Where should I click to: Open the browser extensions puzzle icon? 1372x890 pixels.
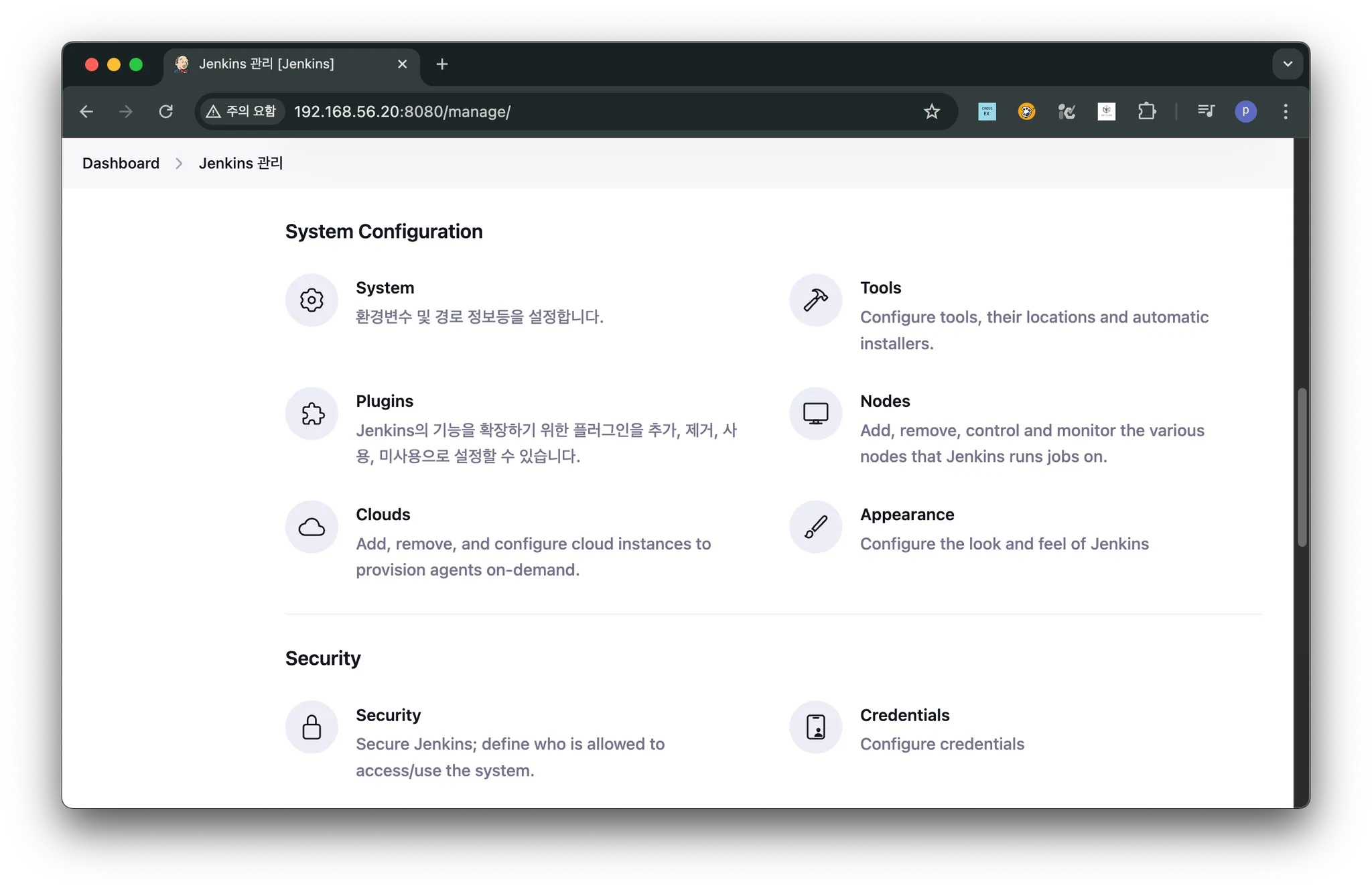pyautogui.click(x=1146, y=111)
